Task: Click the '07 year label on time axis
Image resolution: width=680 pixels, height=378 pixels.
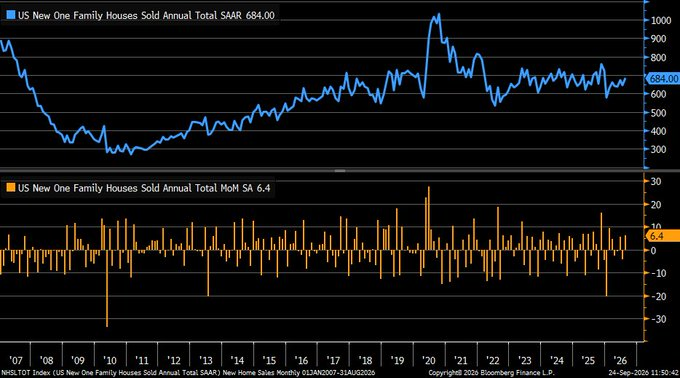Action: (15, 360)
